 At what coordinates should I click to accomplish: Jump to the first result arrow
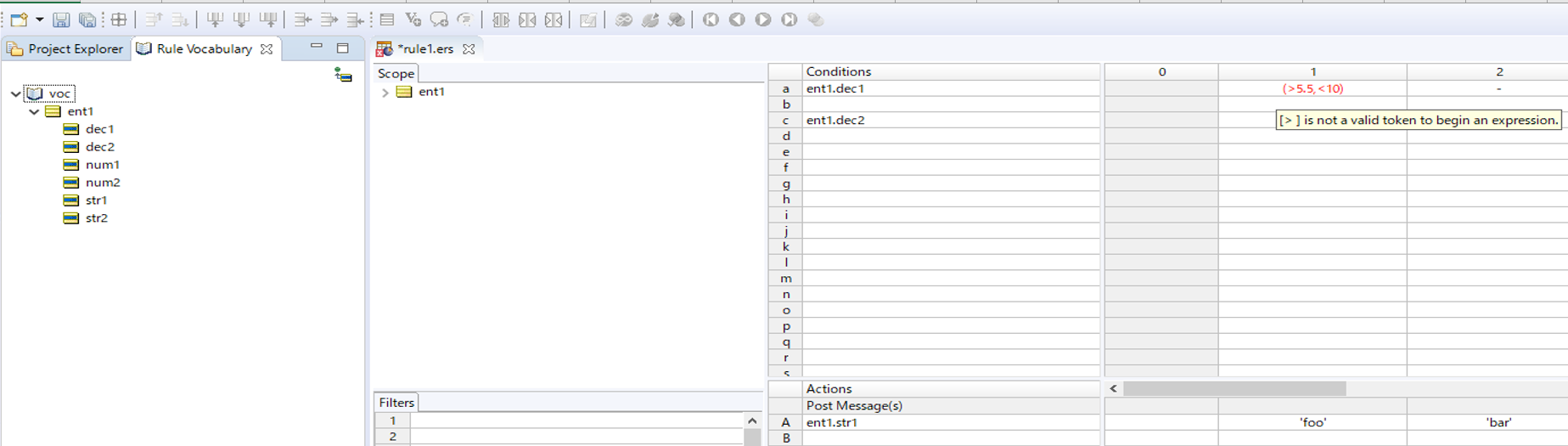click(711, 20)
